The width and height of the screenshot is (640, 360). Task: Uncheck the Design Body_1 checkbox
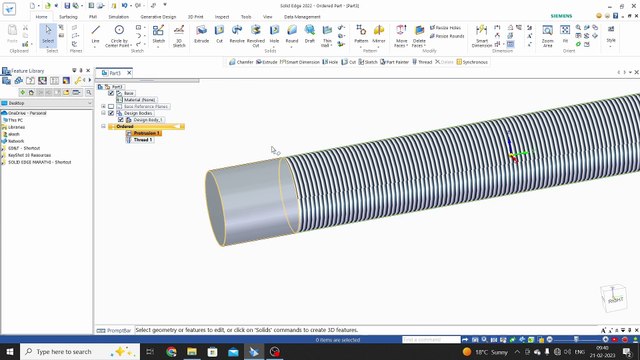121,120
